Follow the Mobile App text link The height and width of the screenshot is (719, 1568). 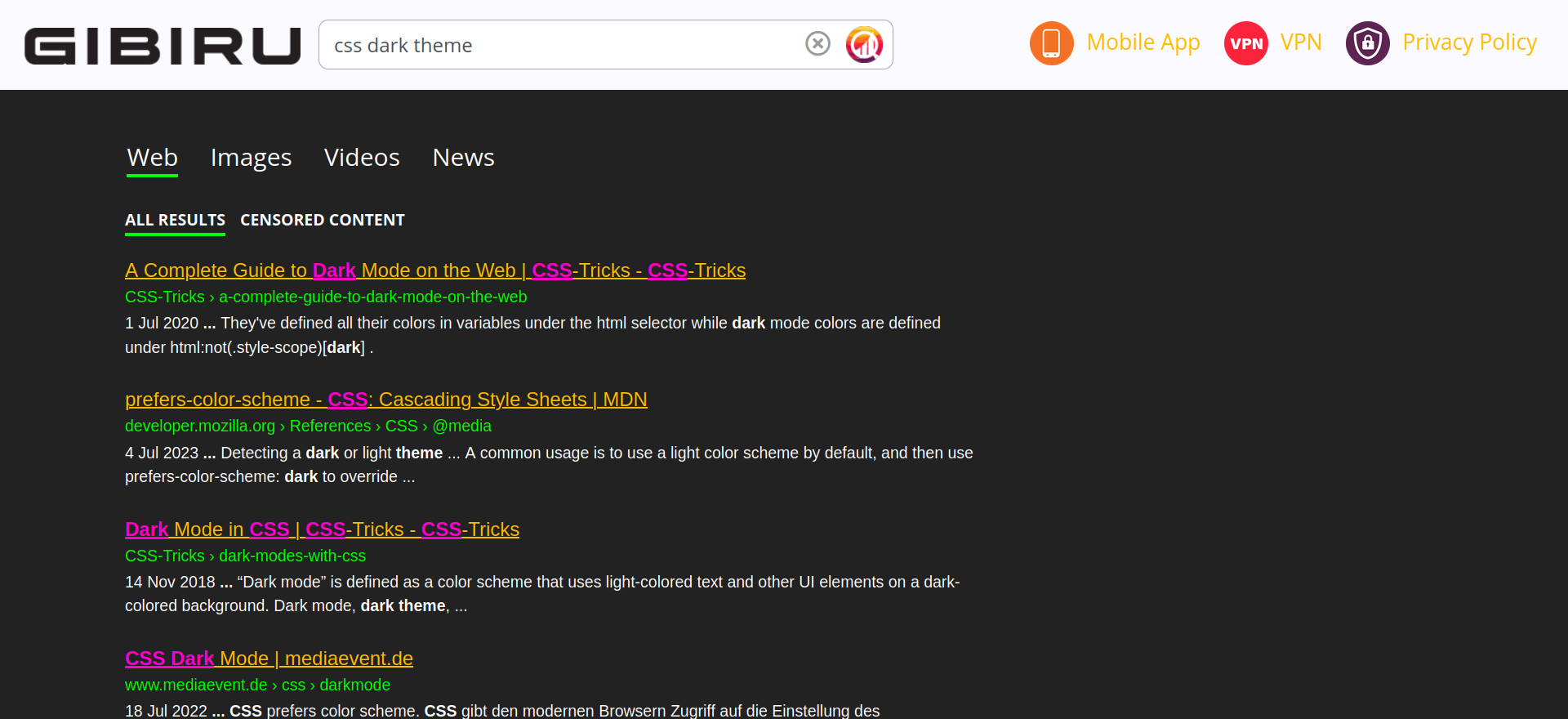(x=1143, y=42)
